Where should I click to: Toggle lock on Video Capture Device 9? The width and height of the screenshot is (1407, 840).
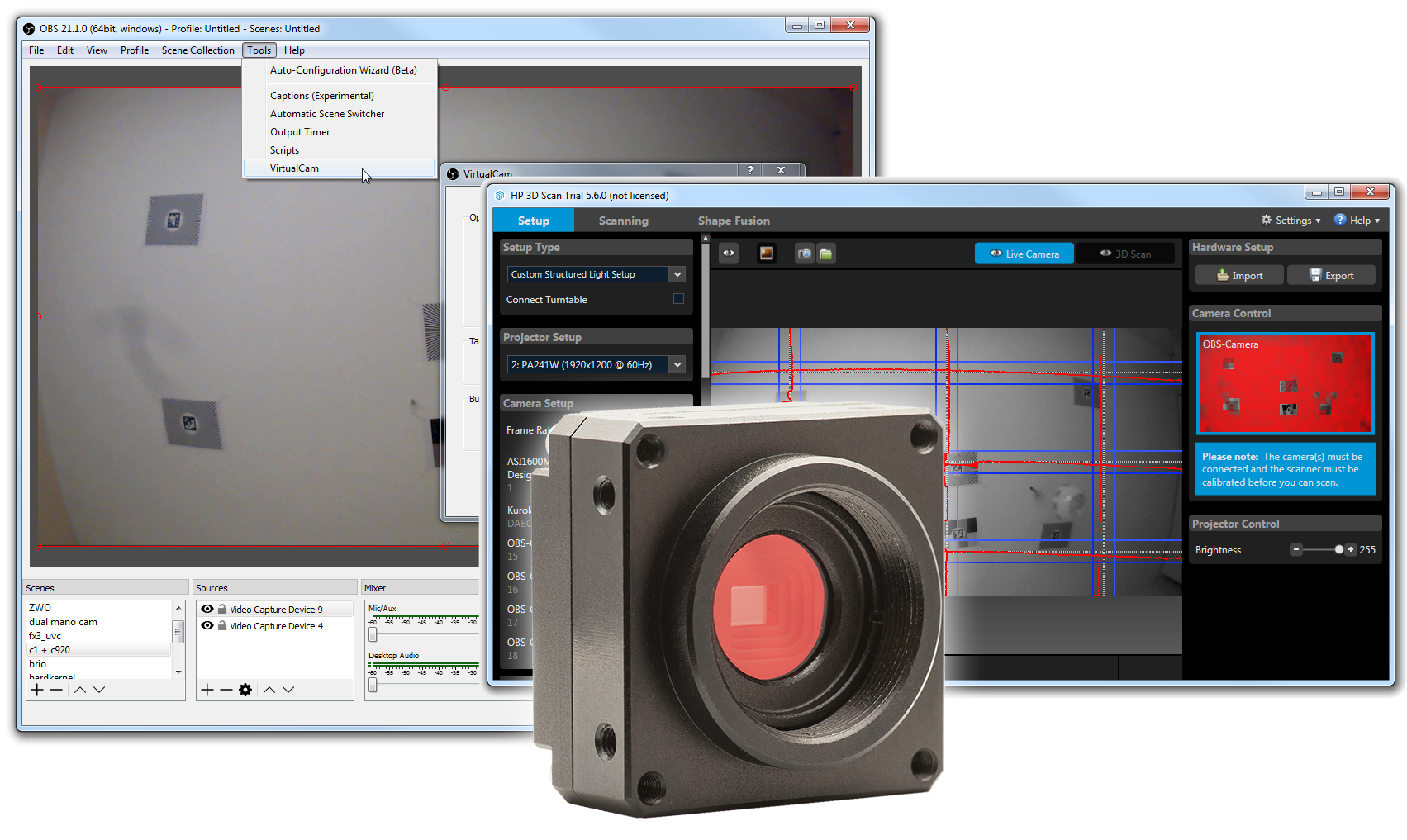click(x=222, y=609)
